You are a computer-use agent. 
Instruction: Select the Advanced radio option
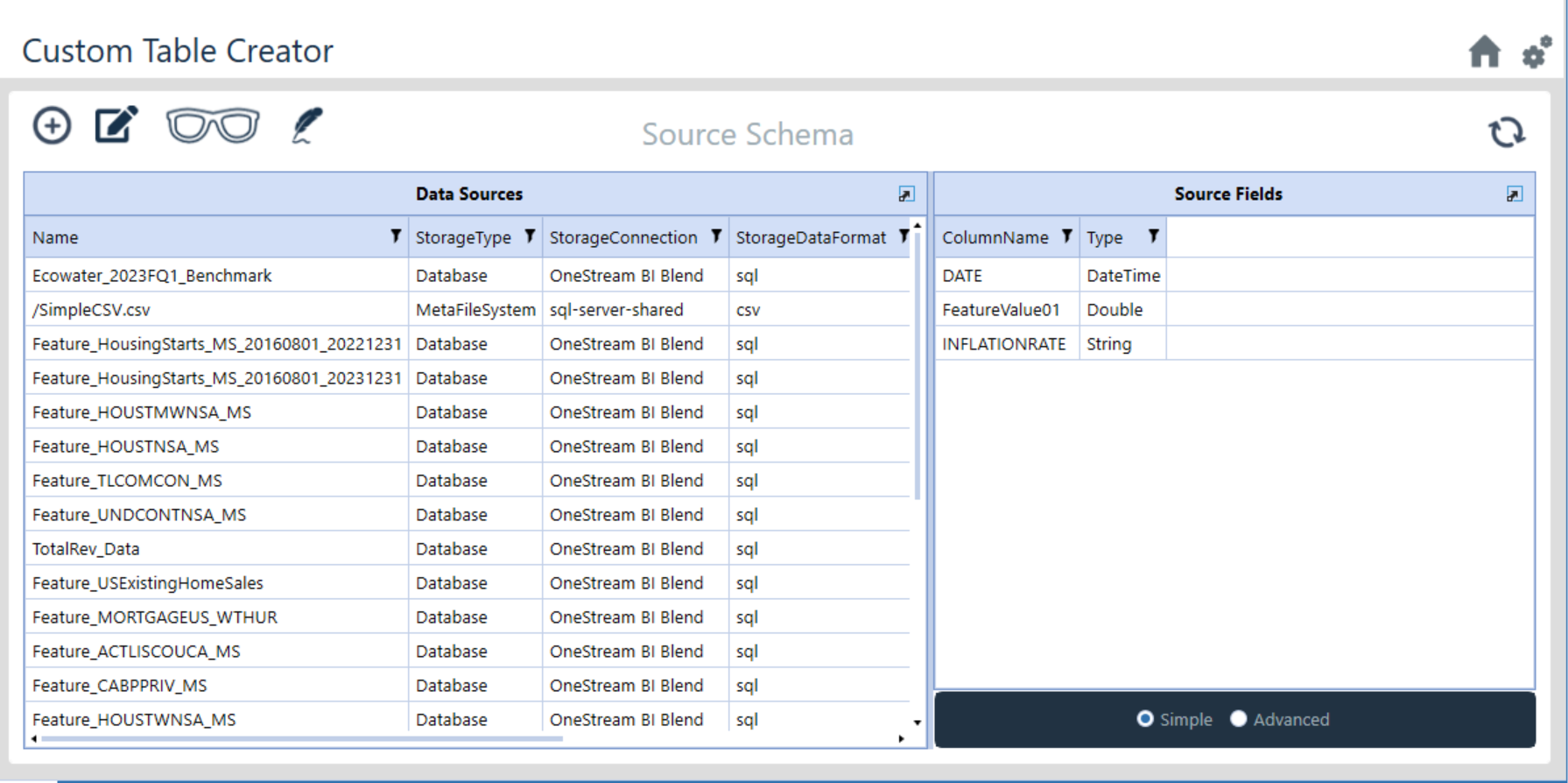point(1239,719)
